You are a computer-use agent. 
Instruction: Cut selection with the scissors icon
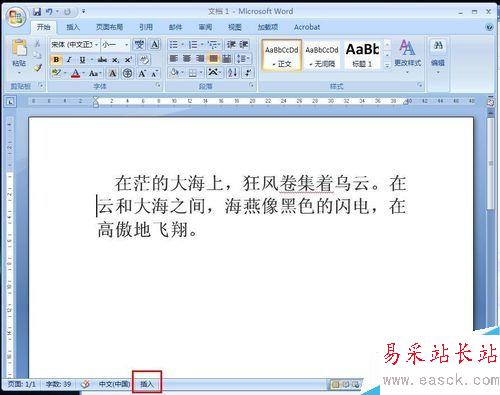click(37, 43)
